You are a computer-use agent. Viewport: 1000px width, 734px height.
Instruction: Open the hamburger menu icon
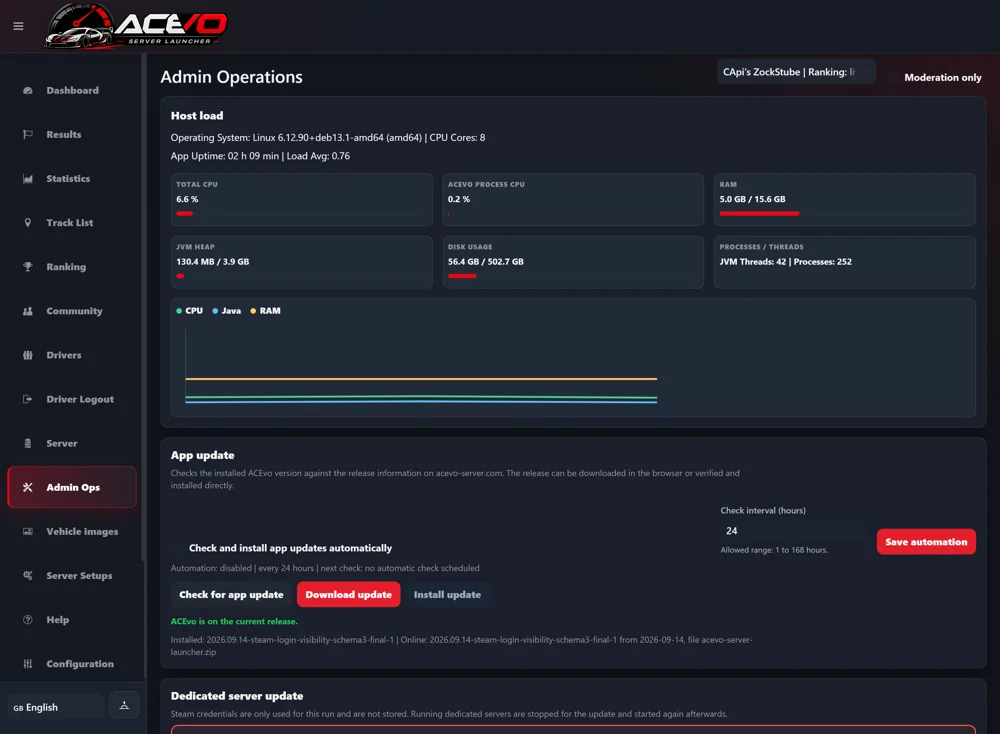click(18, 26)
